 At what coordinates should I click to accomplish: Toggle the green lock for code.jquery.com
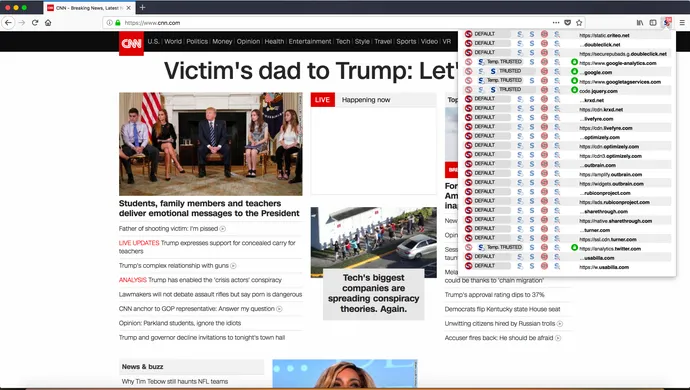coord(574,90)
